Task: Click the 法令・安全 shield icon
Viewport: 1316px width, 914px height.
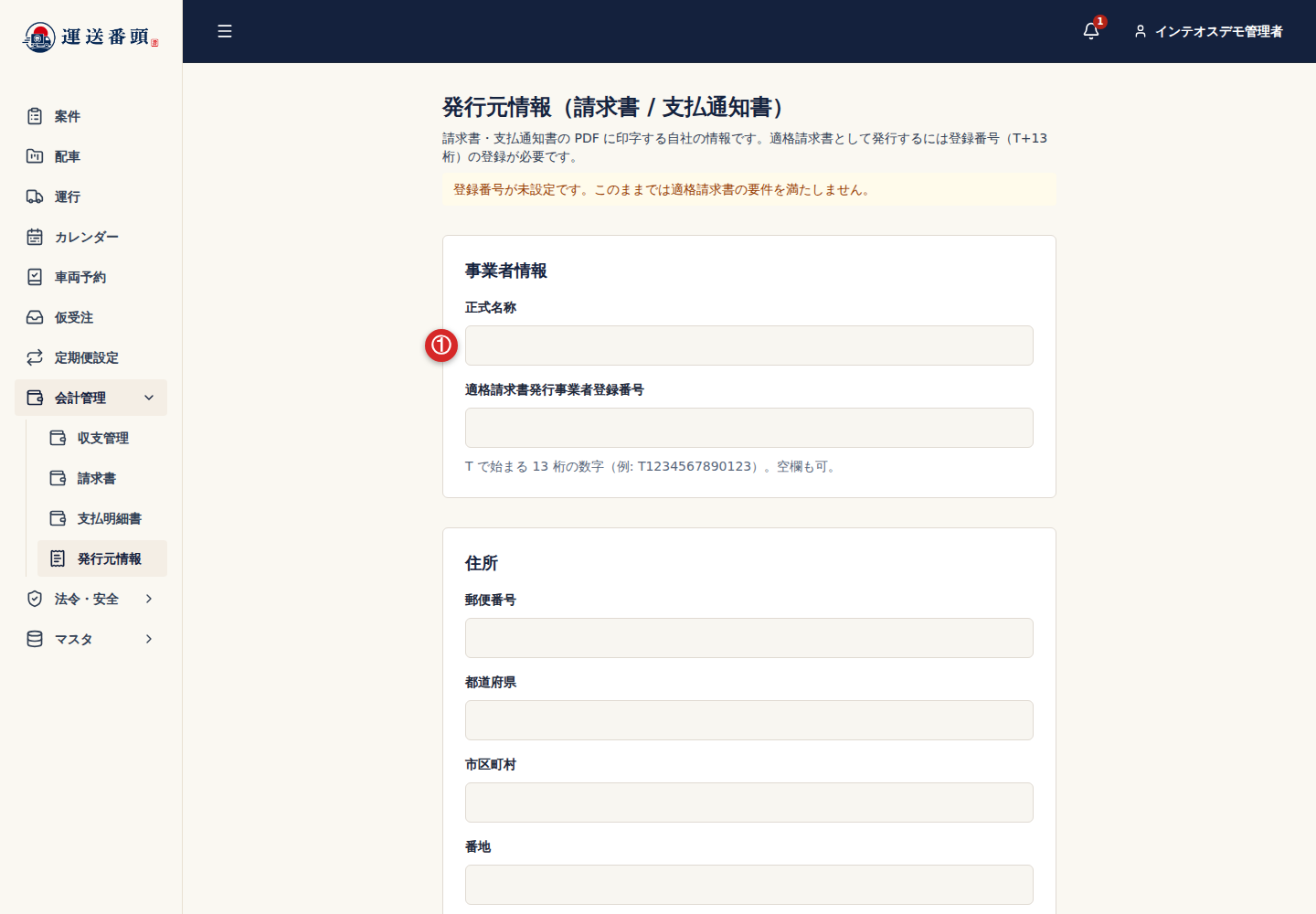Action: click(35, 599)
